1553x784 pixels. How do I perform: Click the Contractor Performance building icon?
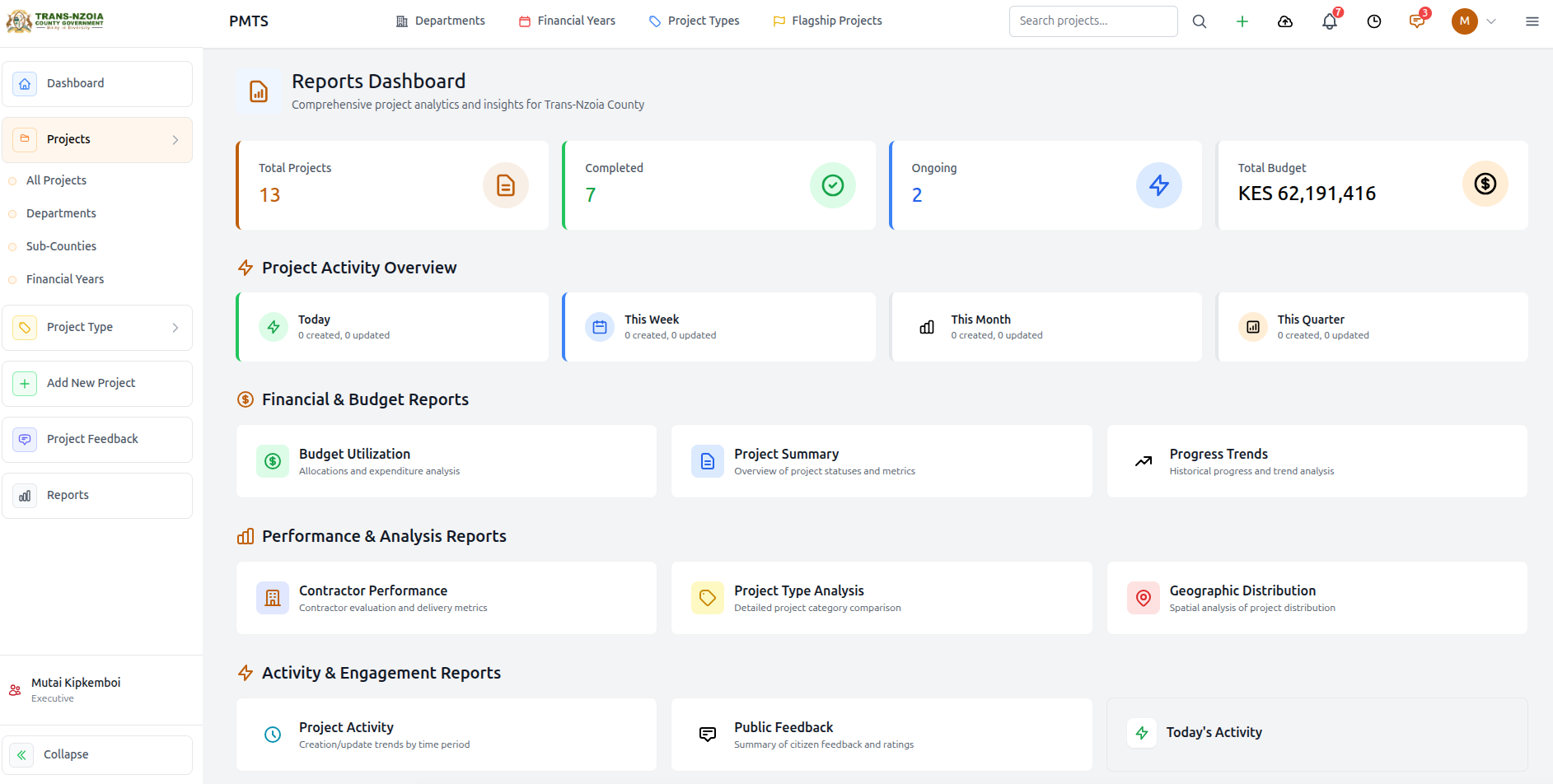click(x=273, y=598)
